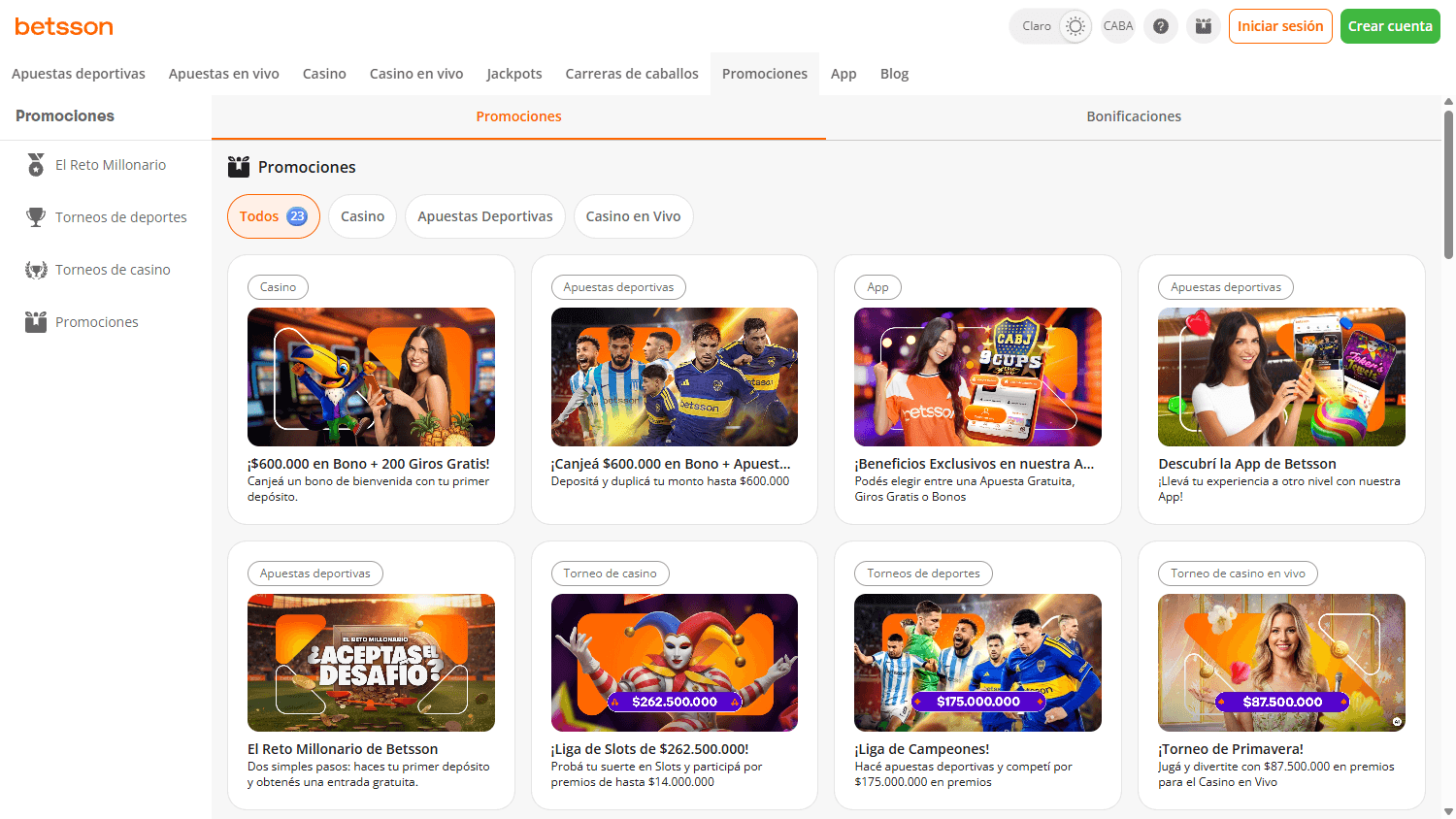This screenshot has width=1456, height=819.
Task: Click the sidebar Promociones gift icon
Action: click(x=36, y=322)
